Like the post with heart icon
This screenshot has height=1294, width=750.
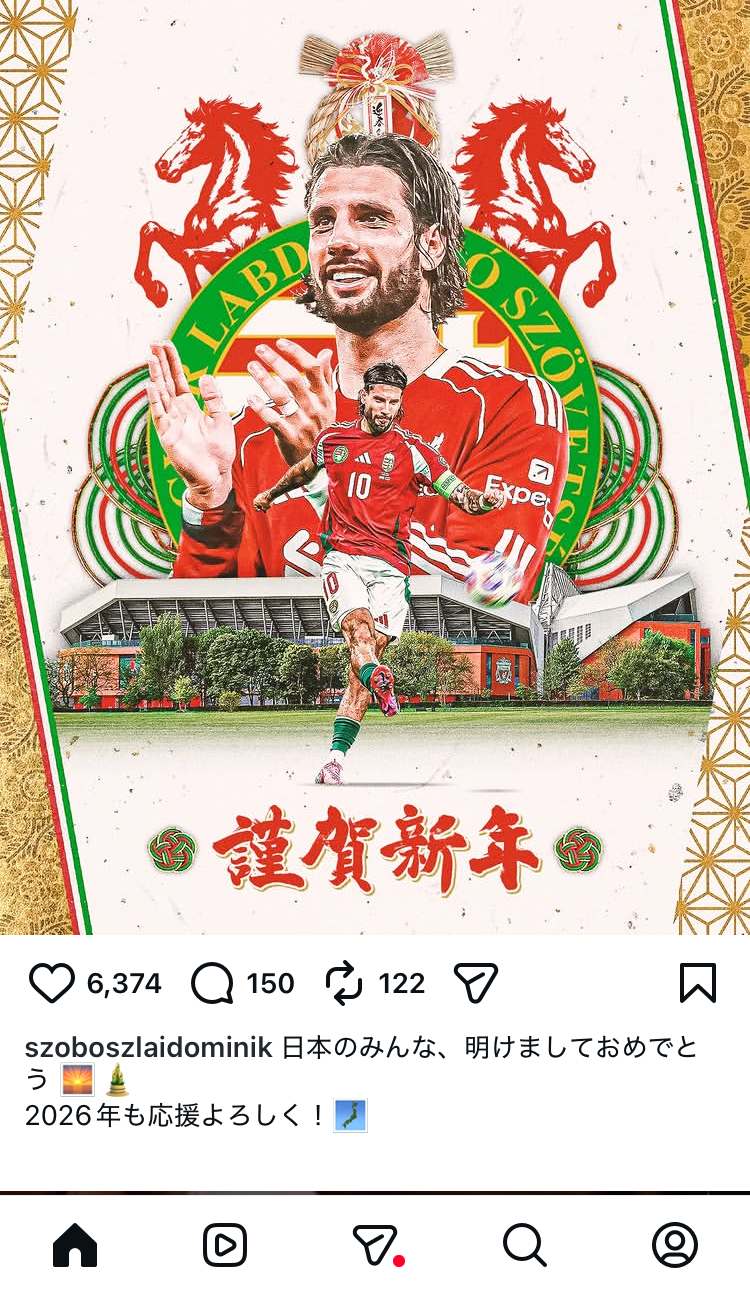52,984
